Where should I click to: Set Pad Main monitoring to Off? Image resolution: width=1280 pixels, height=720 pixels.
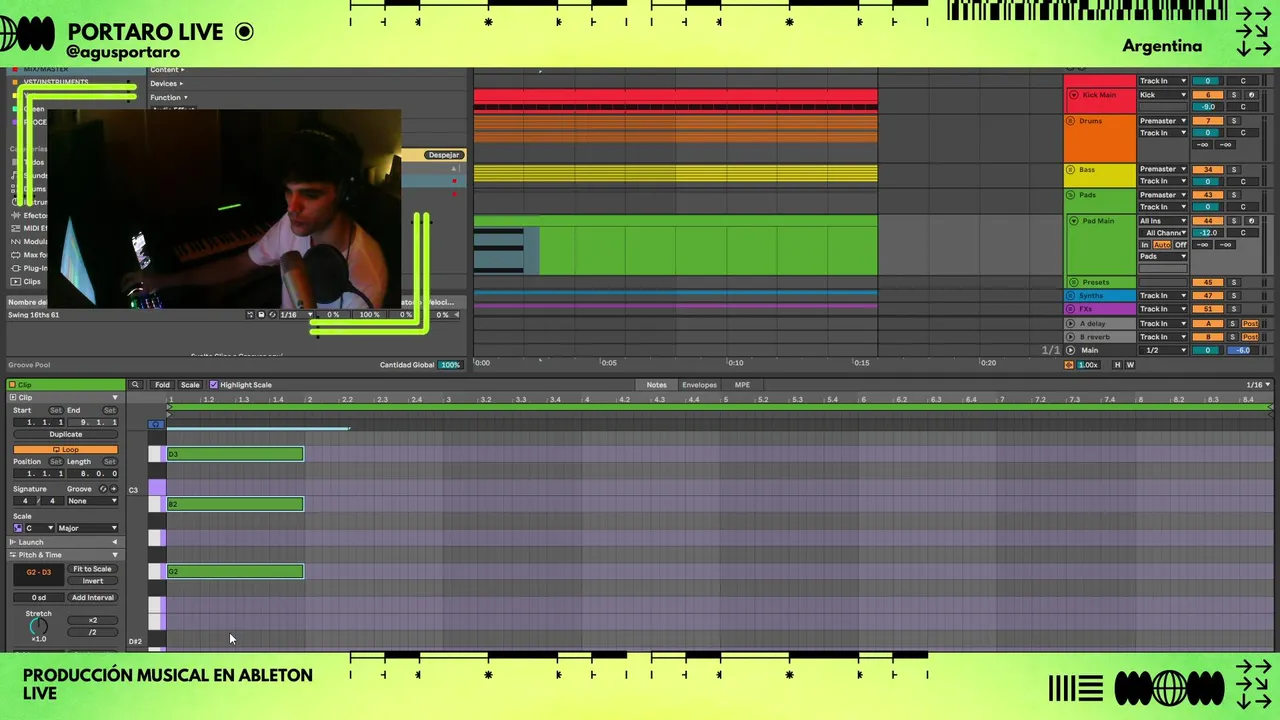point(1181,245)
